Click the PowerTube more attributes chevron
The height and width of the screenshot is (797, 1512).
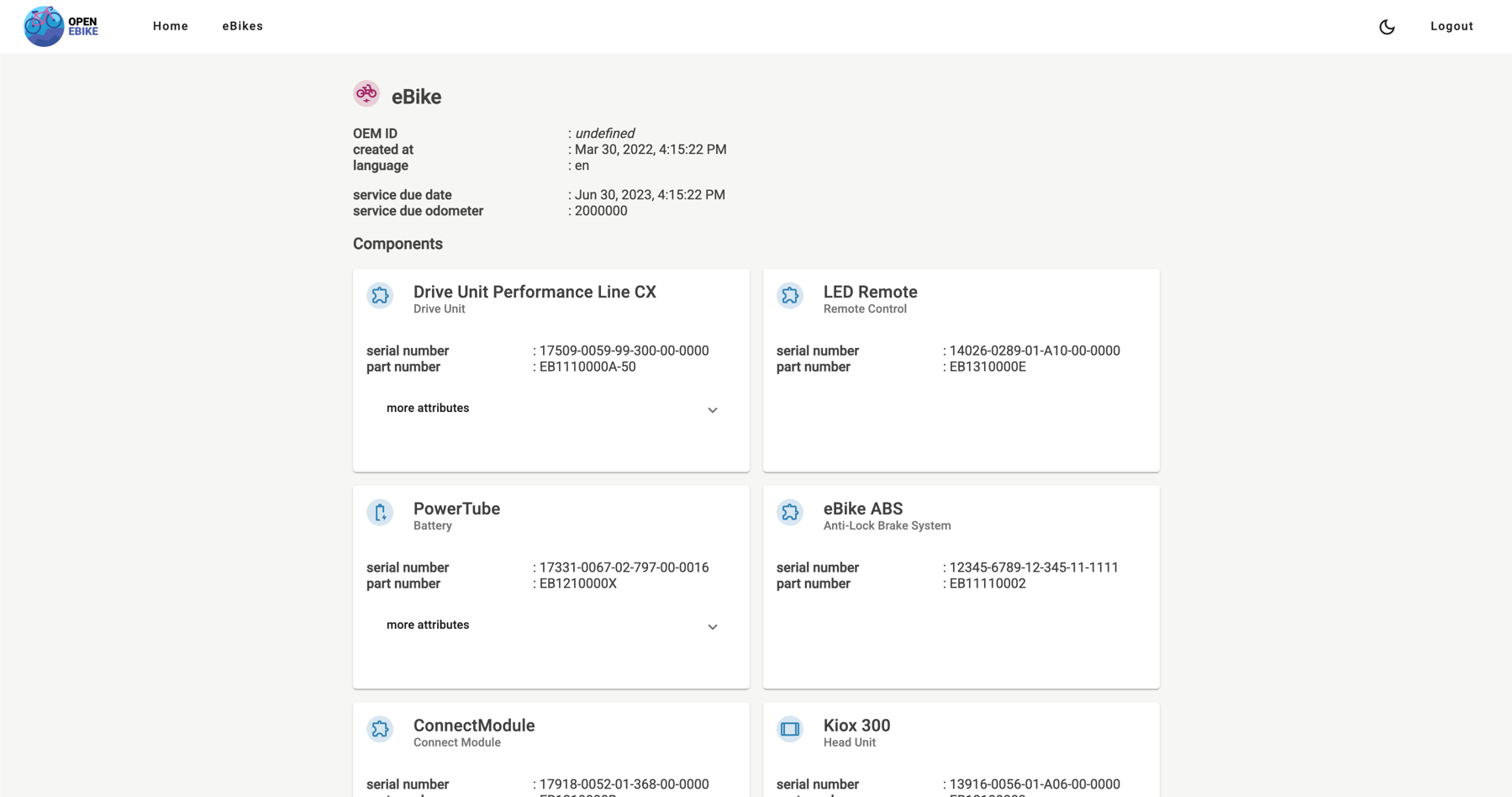712,626
